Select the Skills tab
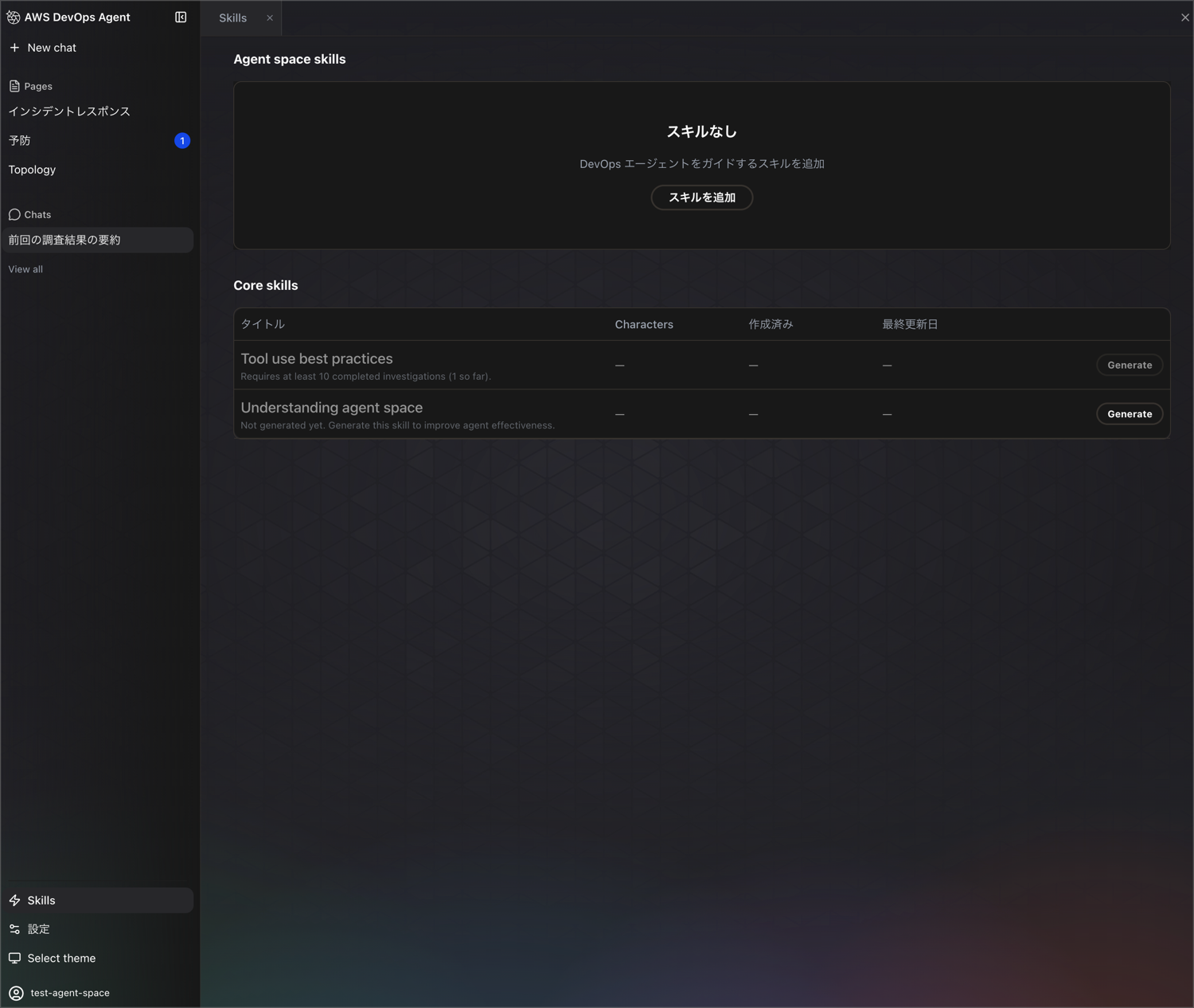 point(232,17)
